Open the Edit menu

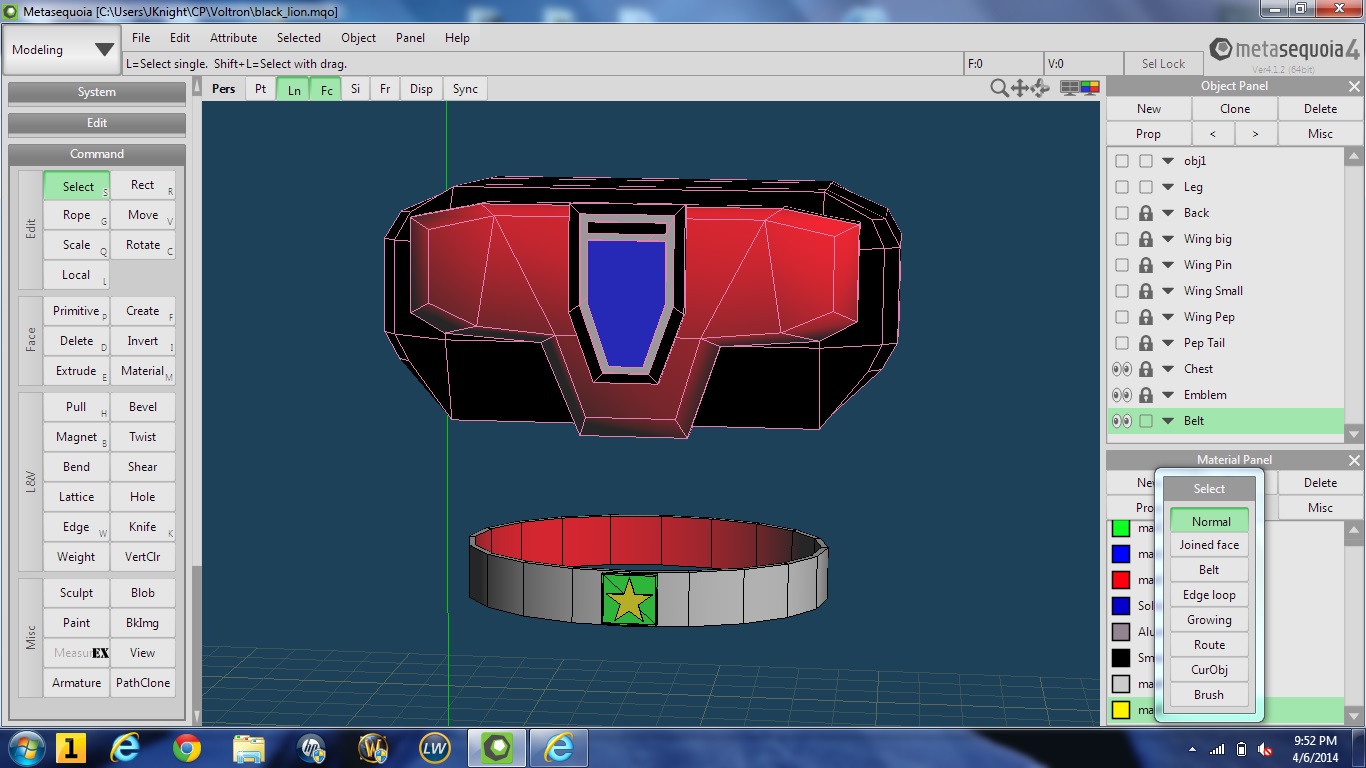coord(180,38)
